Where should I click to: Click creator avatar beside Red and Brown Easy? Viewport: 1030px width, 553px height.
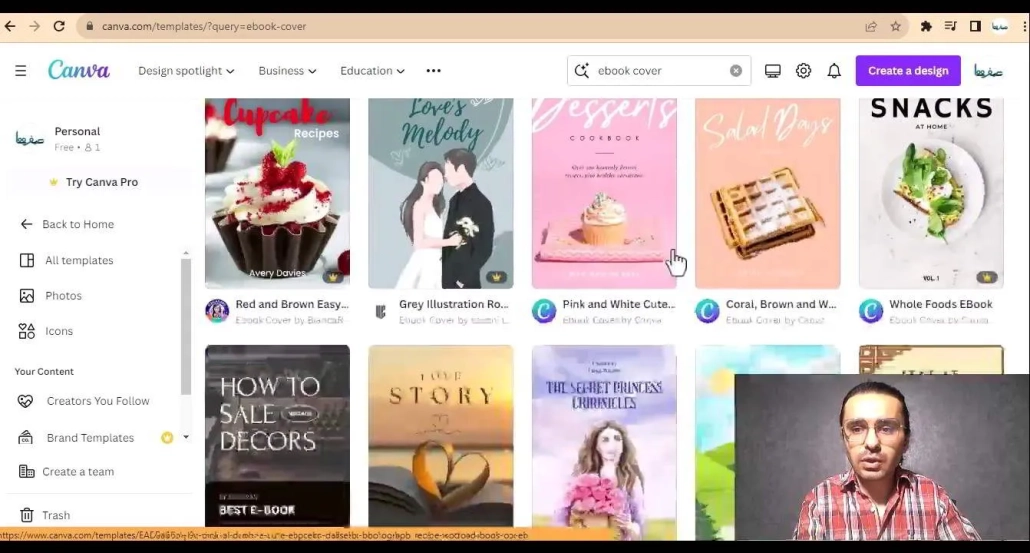click(217, 311)
